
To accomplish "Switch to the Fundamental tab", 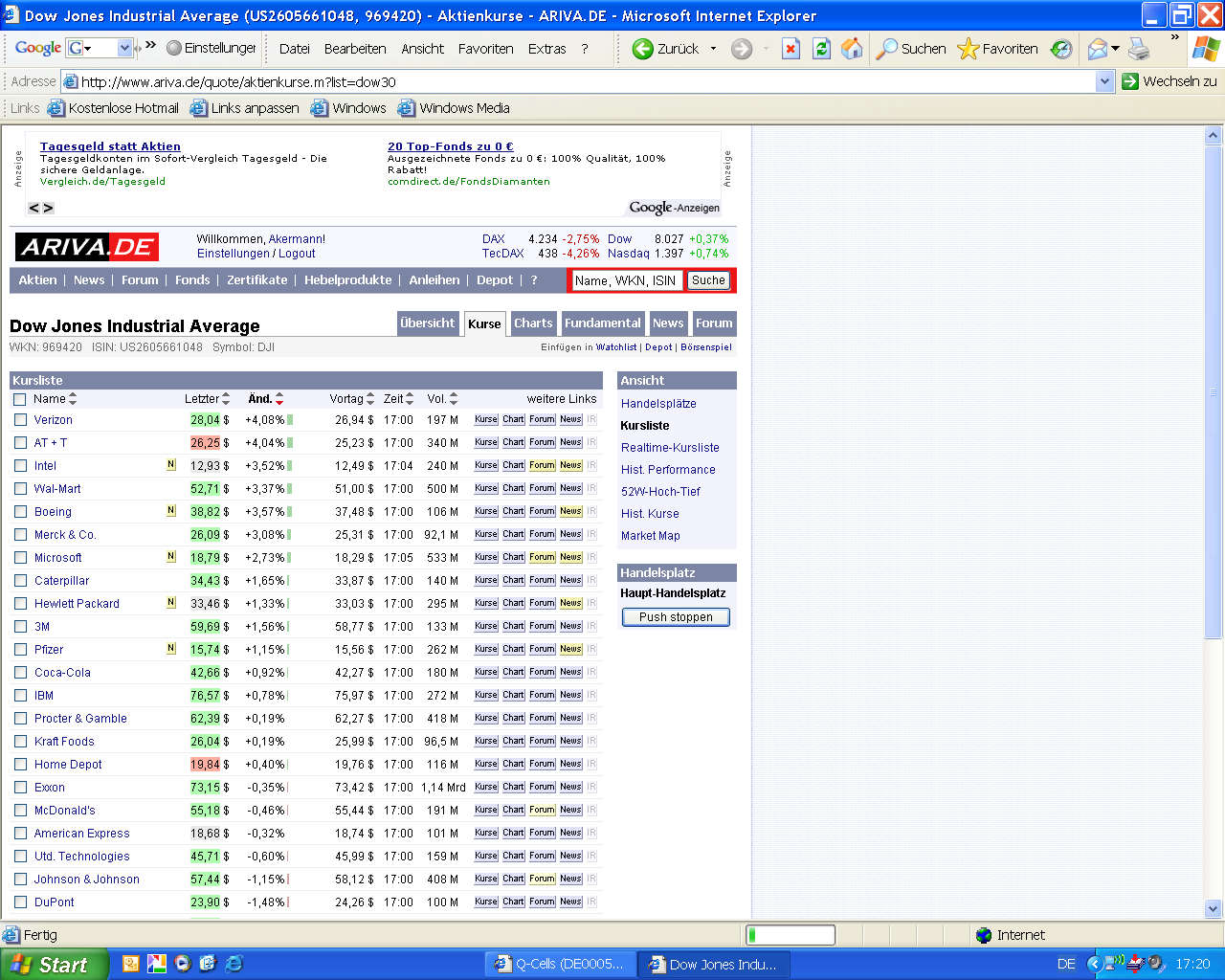I will pyautogui.click(x=603, y=323).
